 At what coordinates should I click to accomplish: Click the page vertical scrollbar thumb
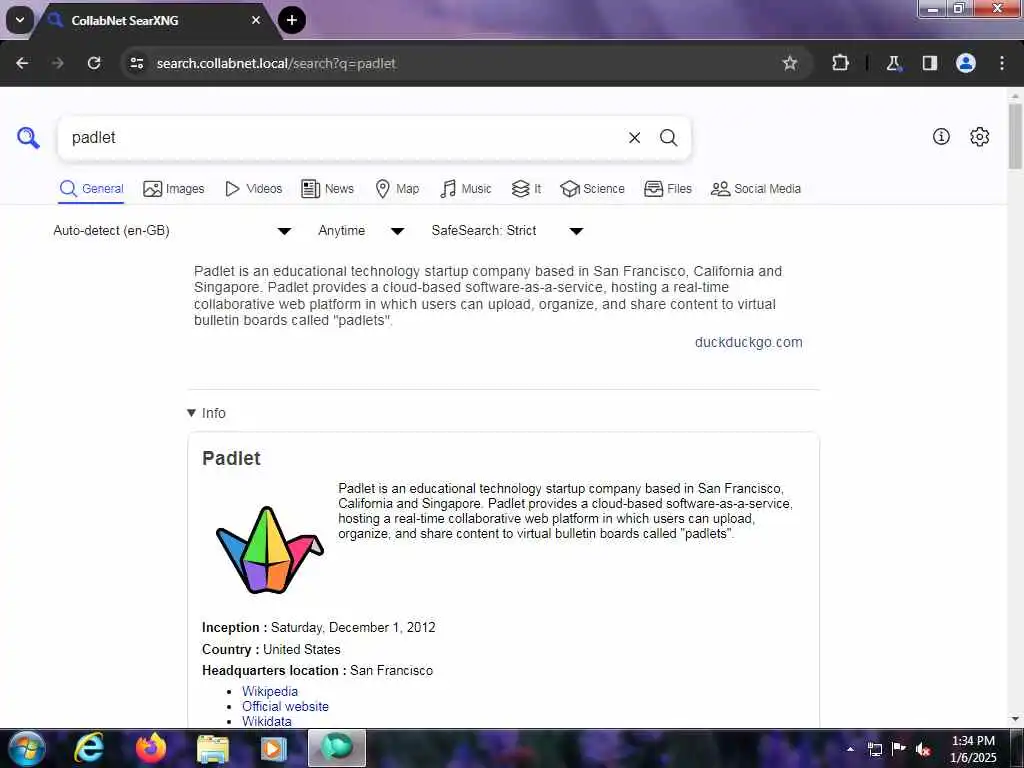coord(1016,136)
